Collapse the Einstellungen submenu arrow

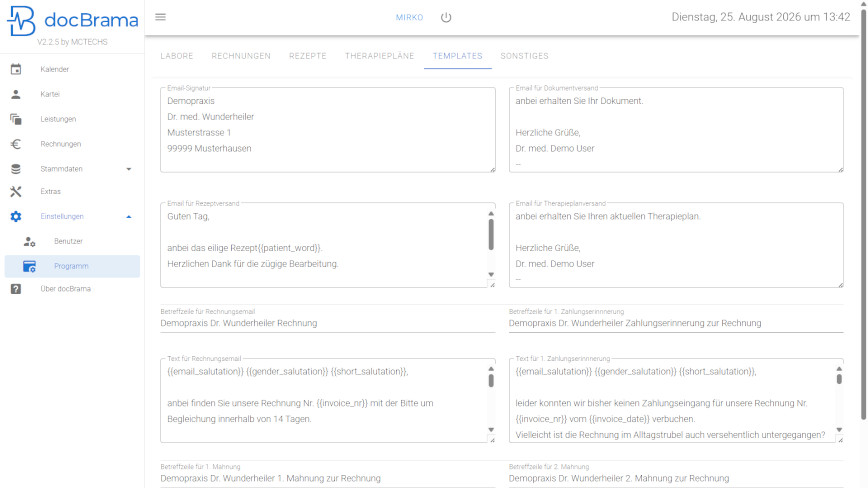129,216
